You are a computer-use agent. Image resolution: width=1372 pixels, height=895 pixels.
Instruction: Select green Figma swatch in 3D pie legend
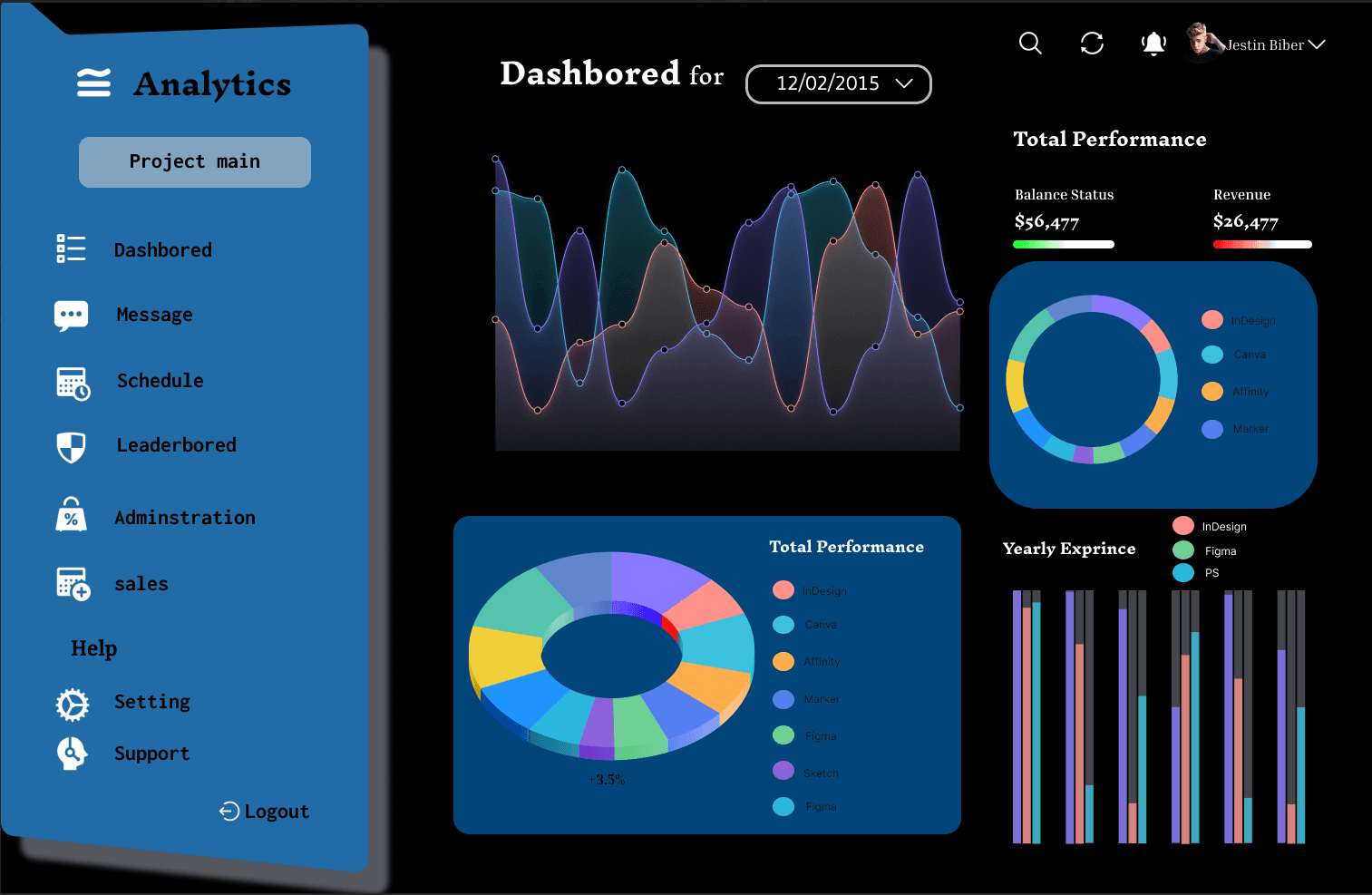783,735
